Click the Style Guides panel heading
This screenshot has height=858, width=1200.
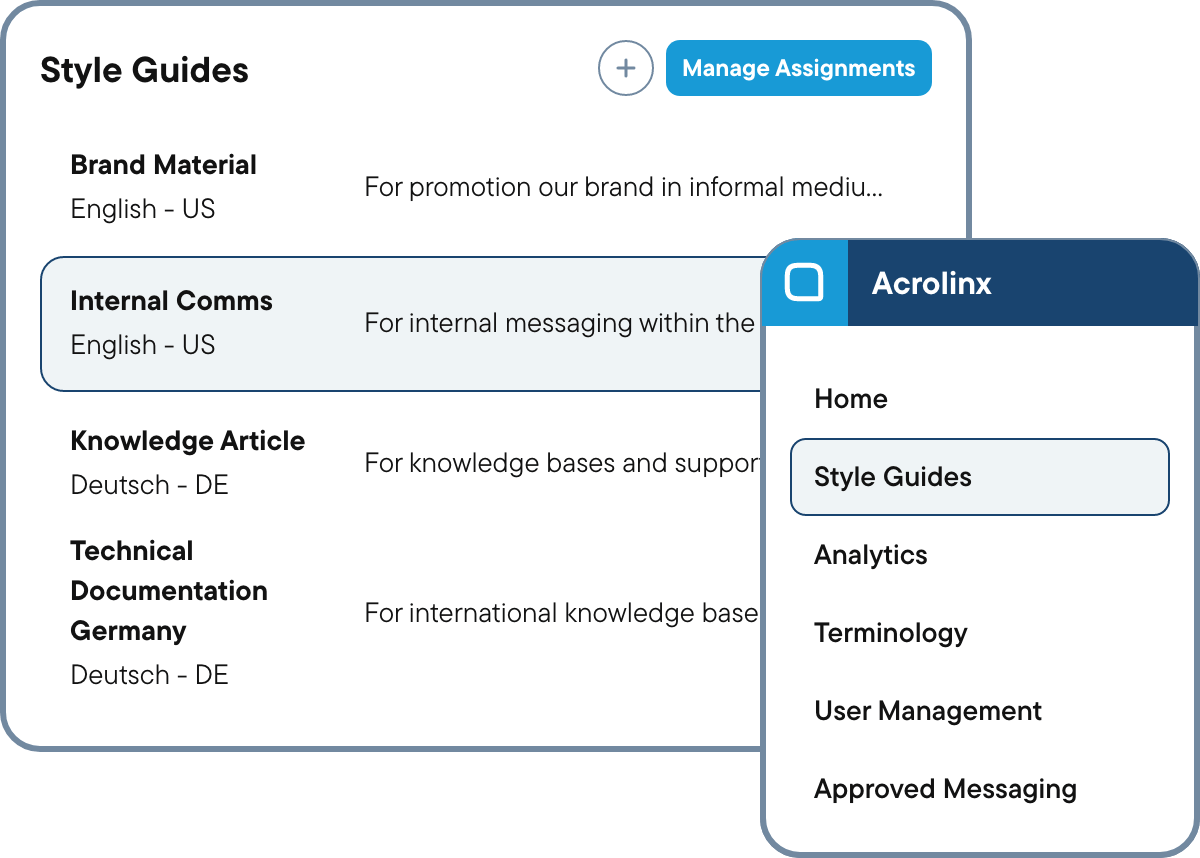point(144,71)
